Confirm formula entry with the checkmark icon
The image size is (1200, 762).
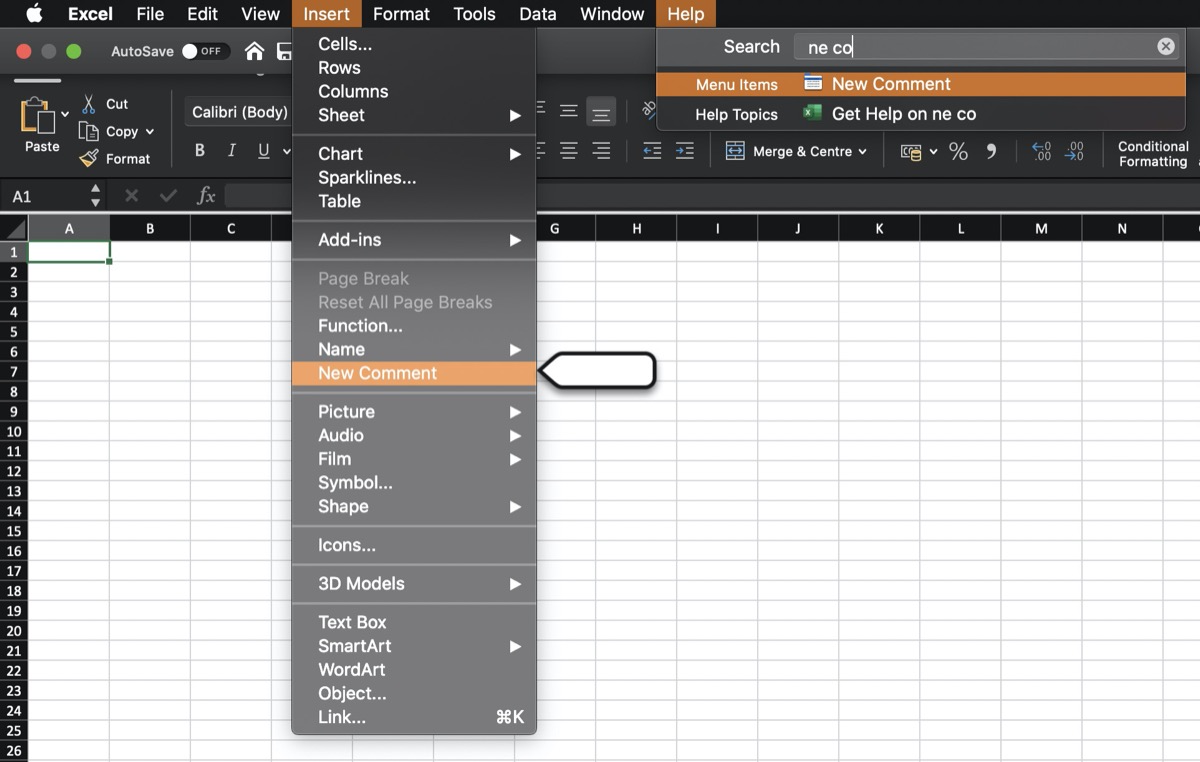pos(168,196)
